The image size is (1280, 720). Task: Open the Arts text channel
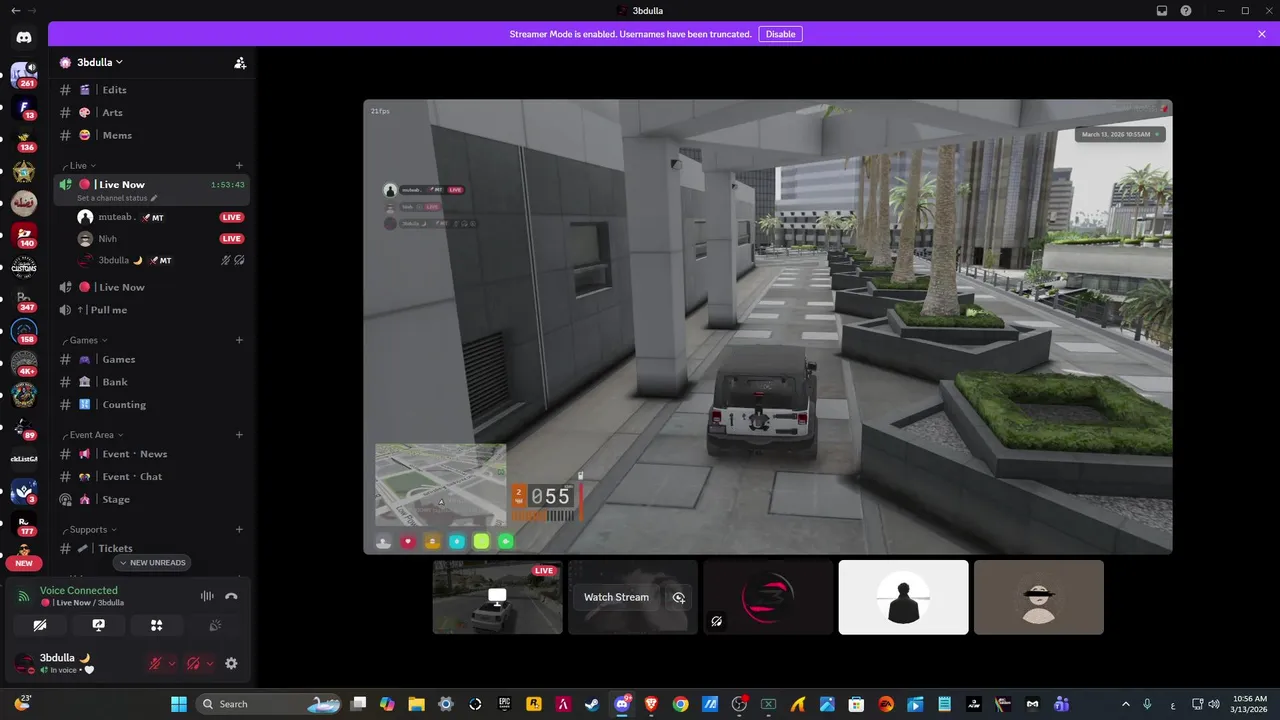(x=152, y=113)
